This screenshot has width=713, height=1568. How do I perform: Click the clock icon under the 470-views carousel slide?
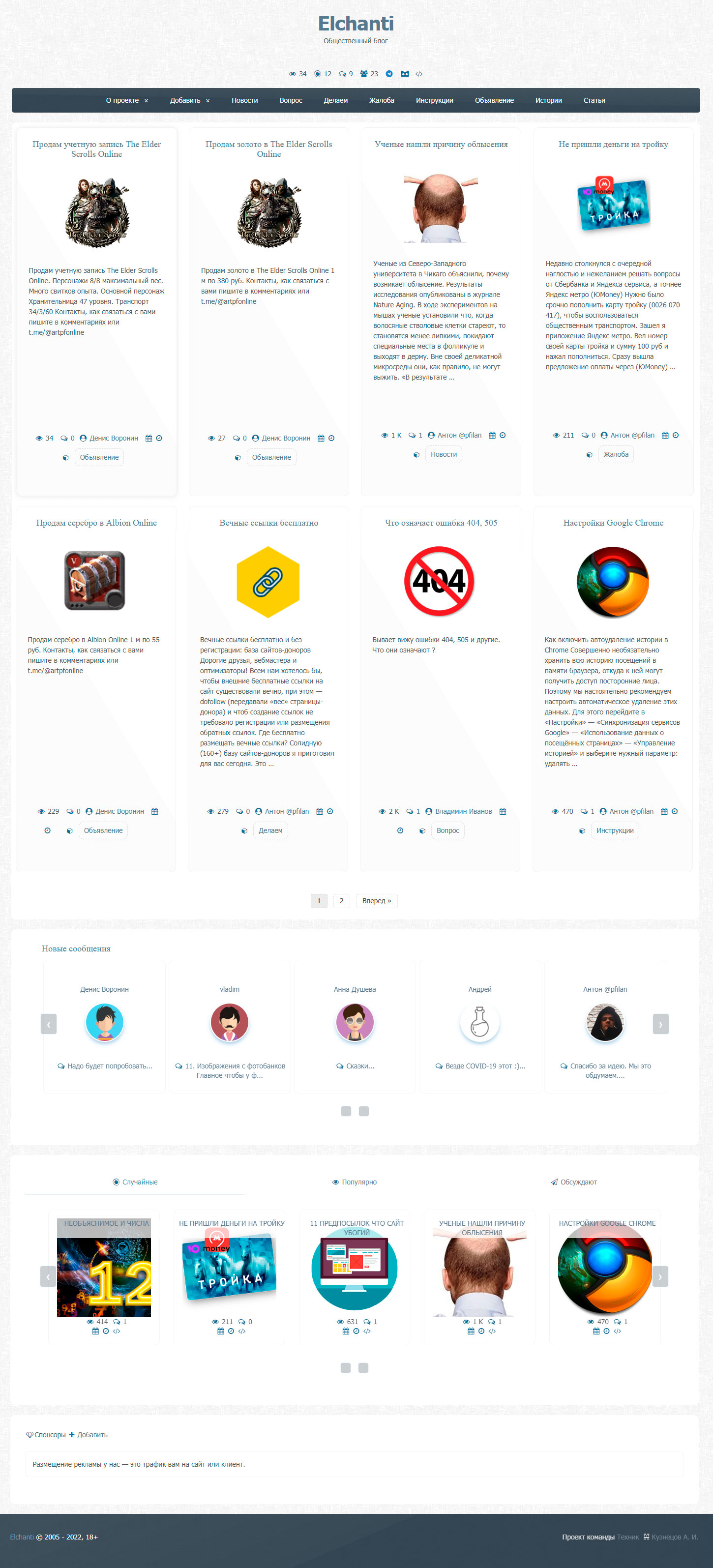pos(606,1331)
